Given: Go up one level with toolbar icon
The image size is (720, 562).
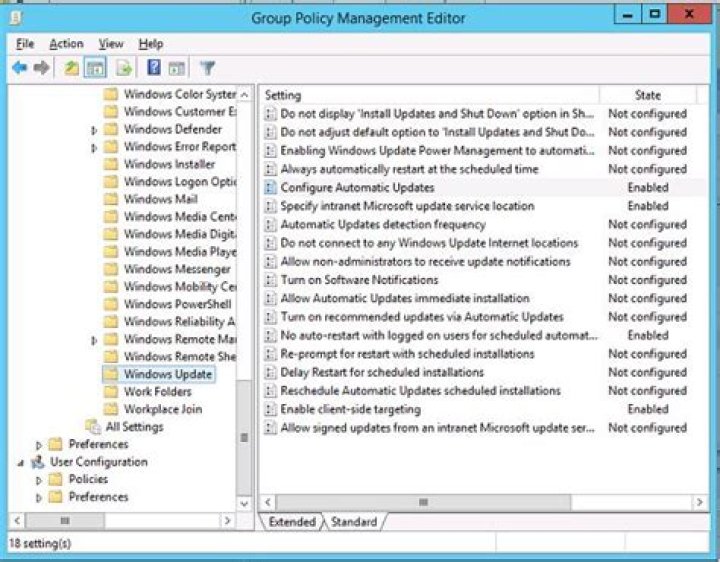Looking at the screenshot, I should (71, 68).
